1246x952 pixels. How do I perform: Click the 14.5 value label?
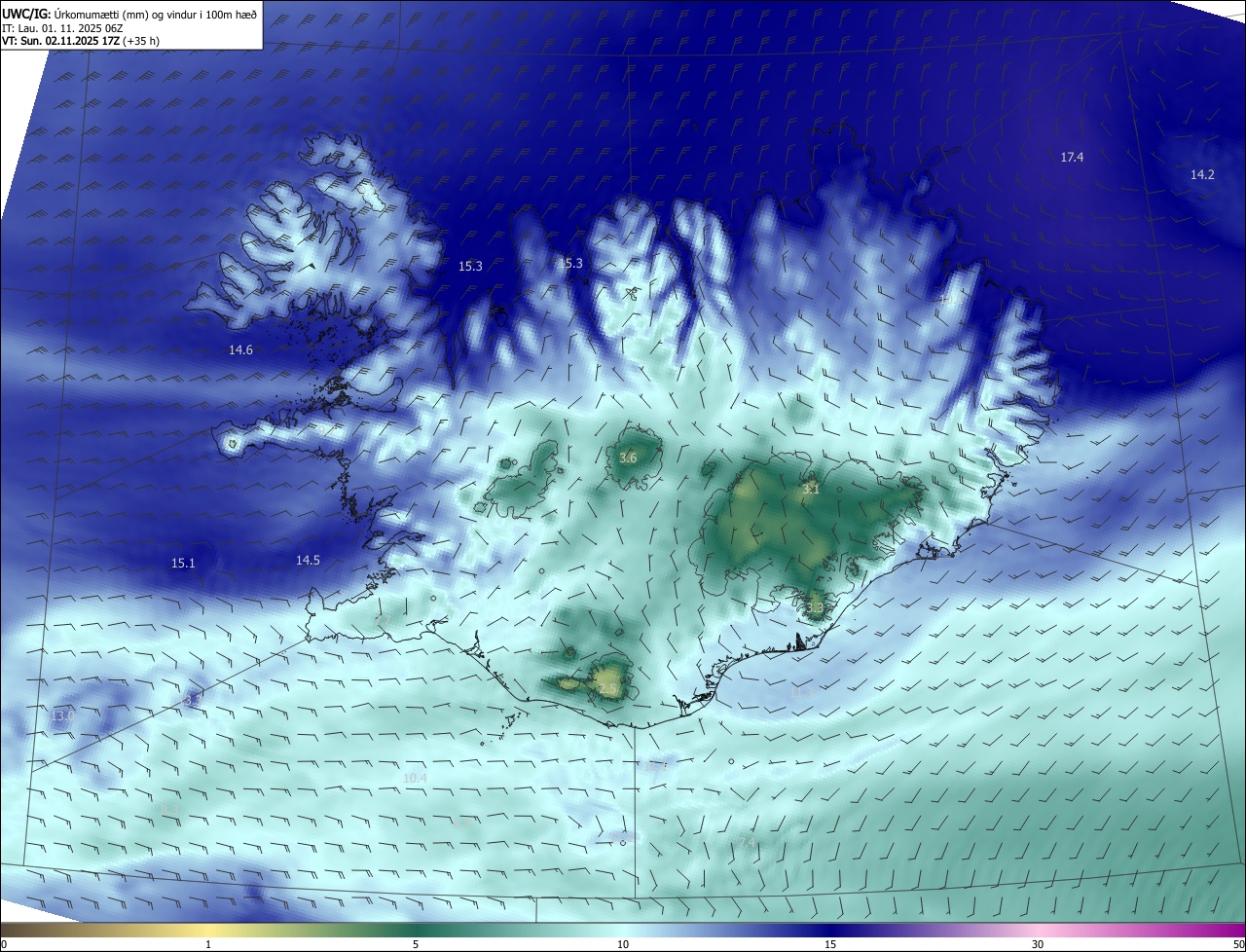[308, 560]
